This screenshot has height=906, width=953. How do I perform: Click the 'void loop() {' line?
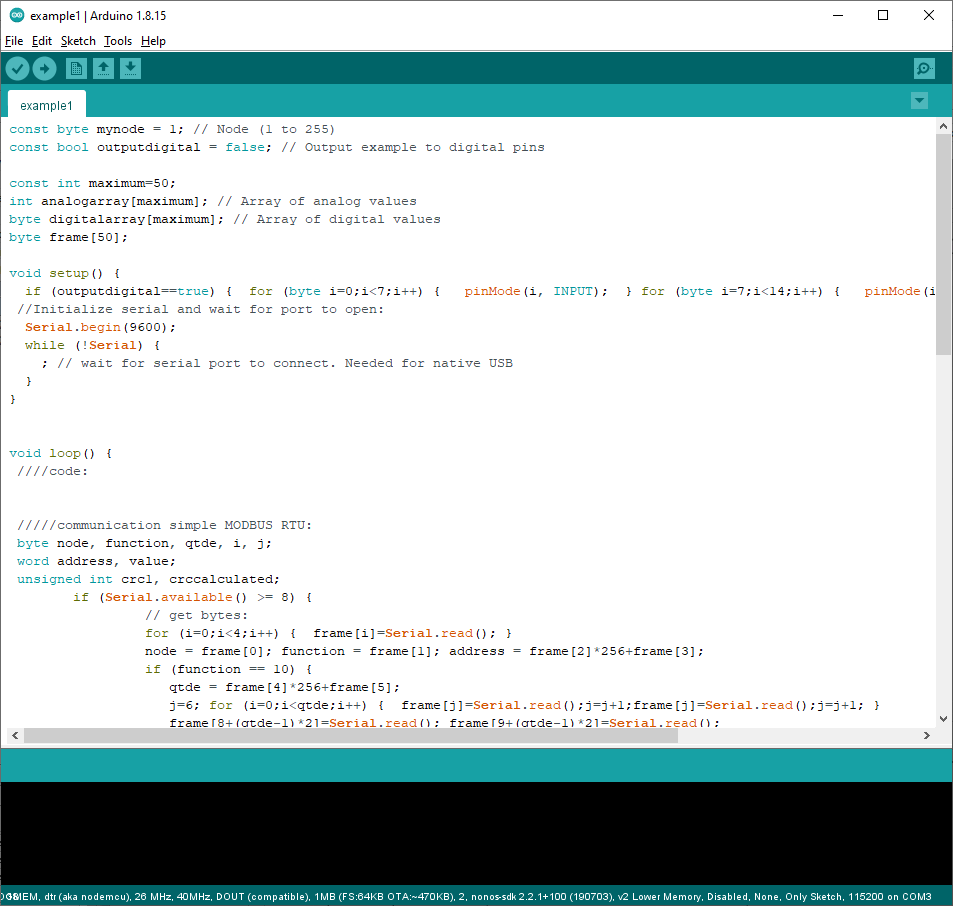tap(60, 453)
